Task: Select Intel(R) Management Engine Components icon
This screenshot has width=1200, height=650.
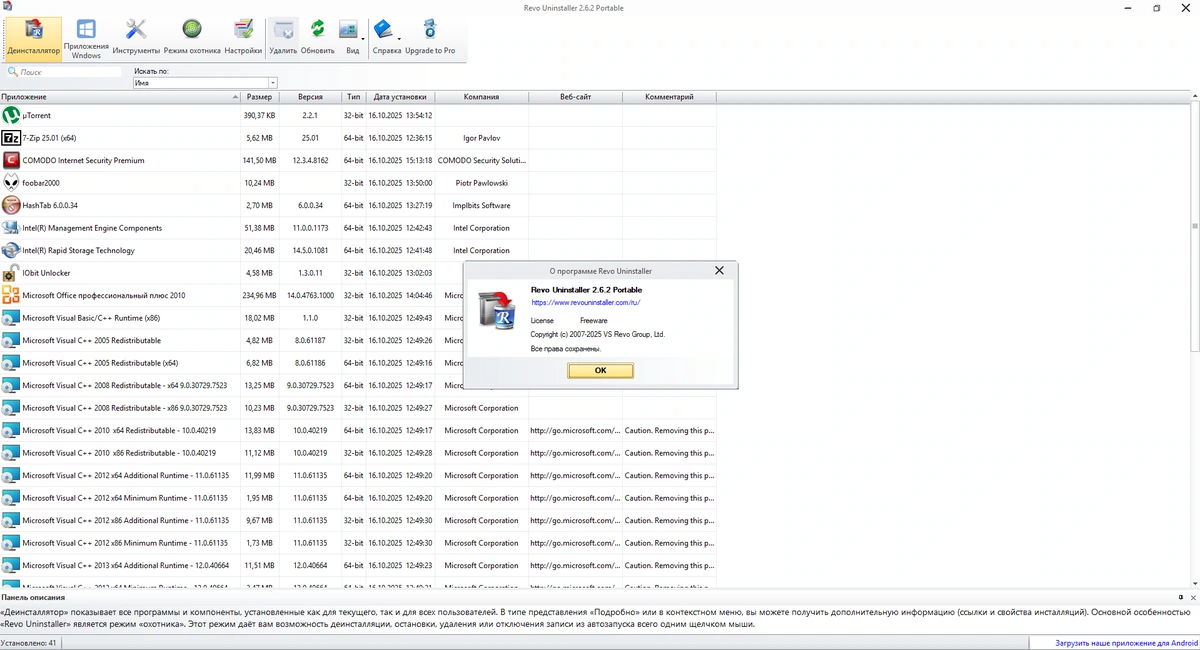Action: [11, 228]
